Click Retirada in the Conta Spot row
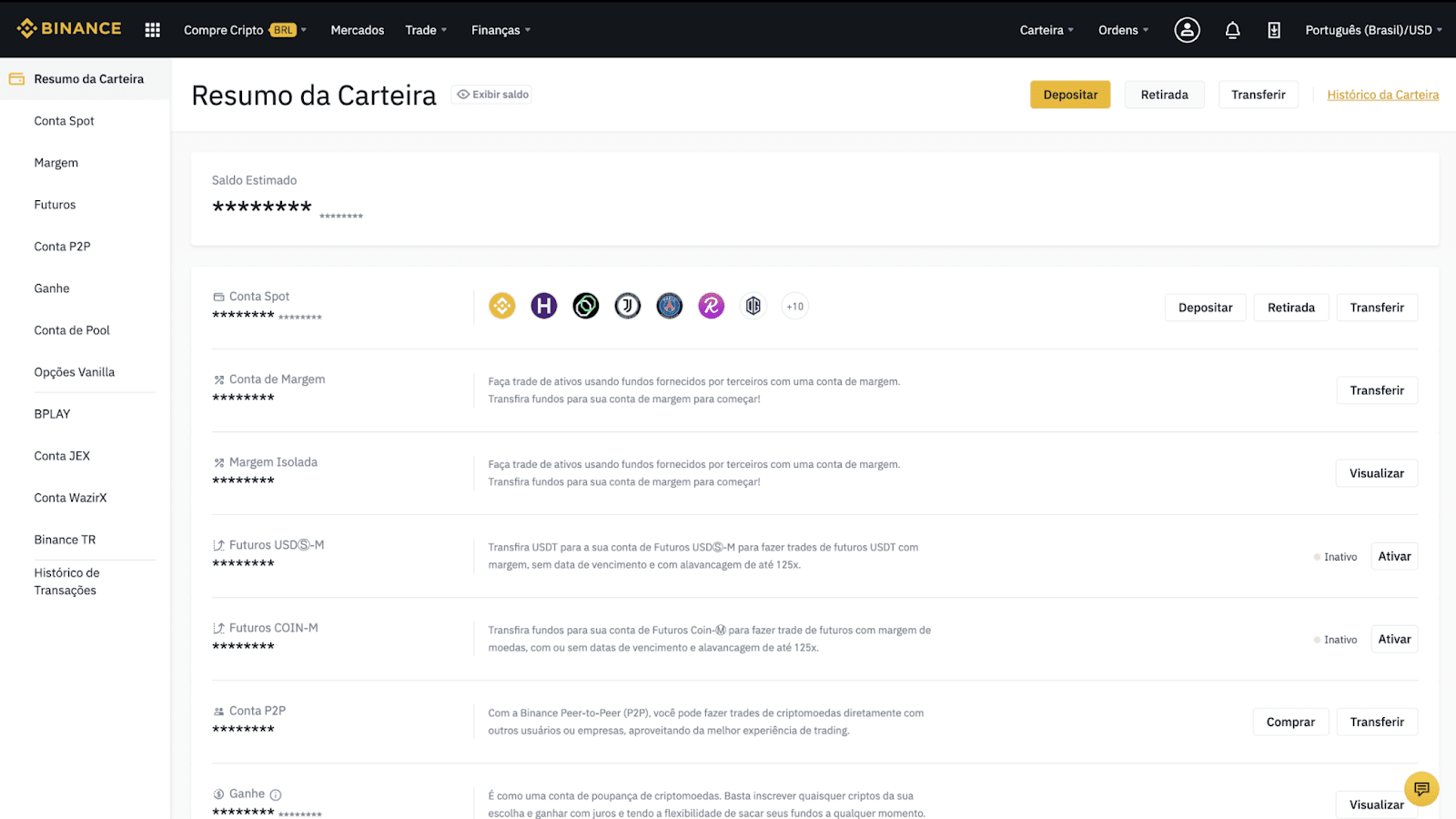The height and width of the screenshot is (819, 1456). pos(1291,308)
